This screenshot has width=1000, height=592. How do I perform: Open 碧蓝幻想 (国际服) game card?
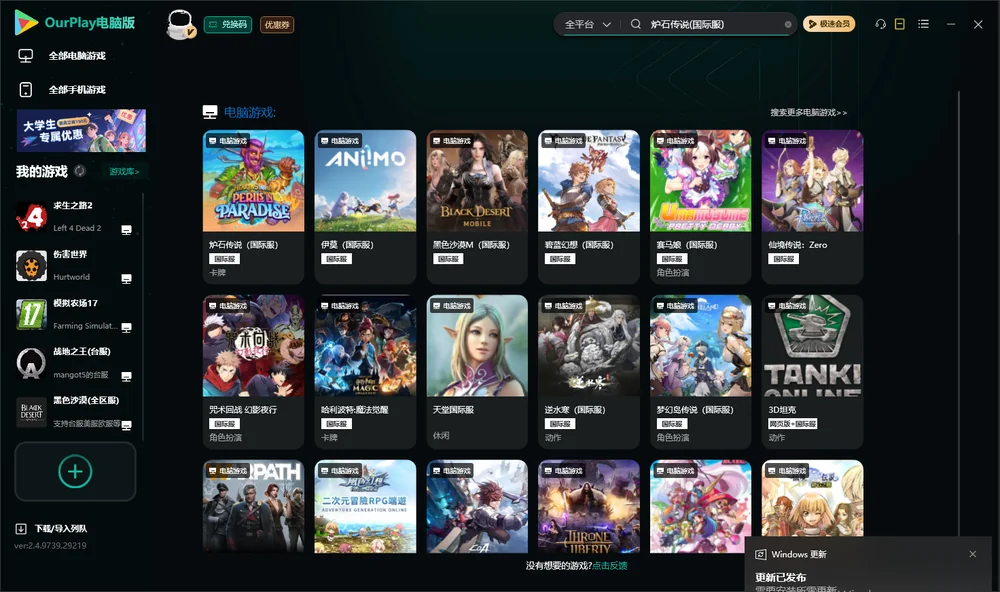tap(589, 207)
